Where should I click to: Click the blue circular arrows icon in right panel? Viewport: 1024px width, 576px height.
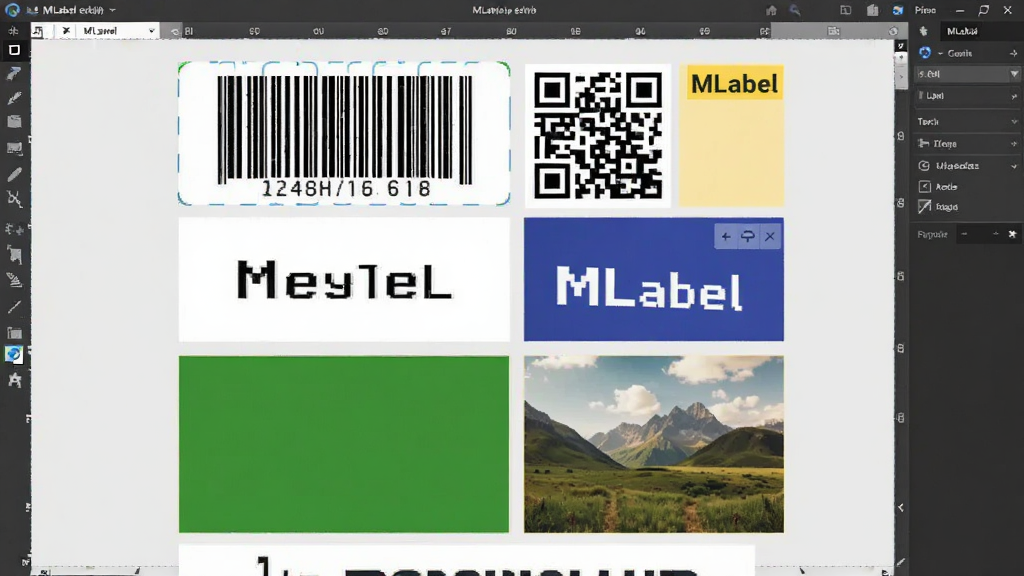click(925, 53)
